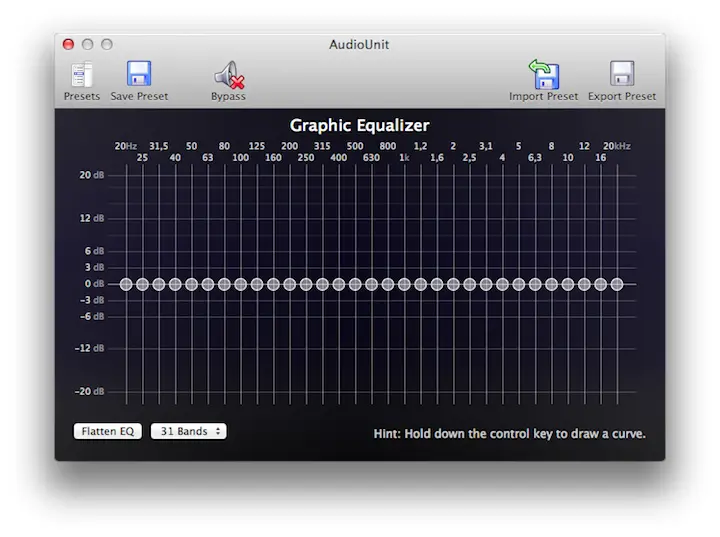The width and height of the screenshot is (720, 537).
Task: Click the 250 Hz band slider knob
Action: 306,284
